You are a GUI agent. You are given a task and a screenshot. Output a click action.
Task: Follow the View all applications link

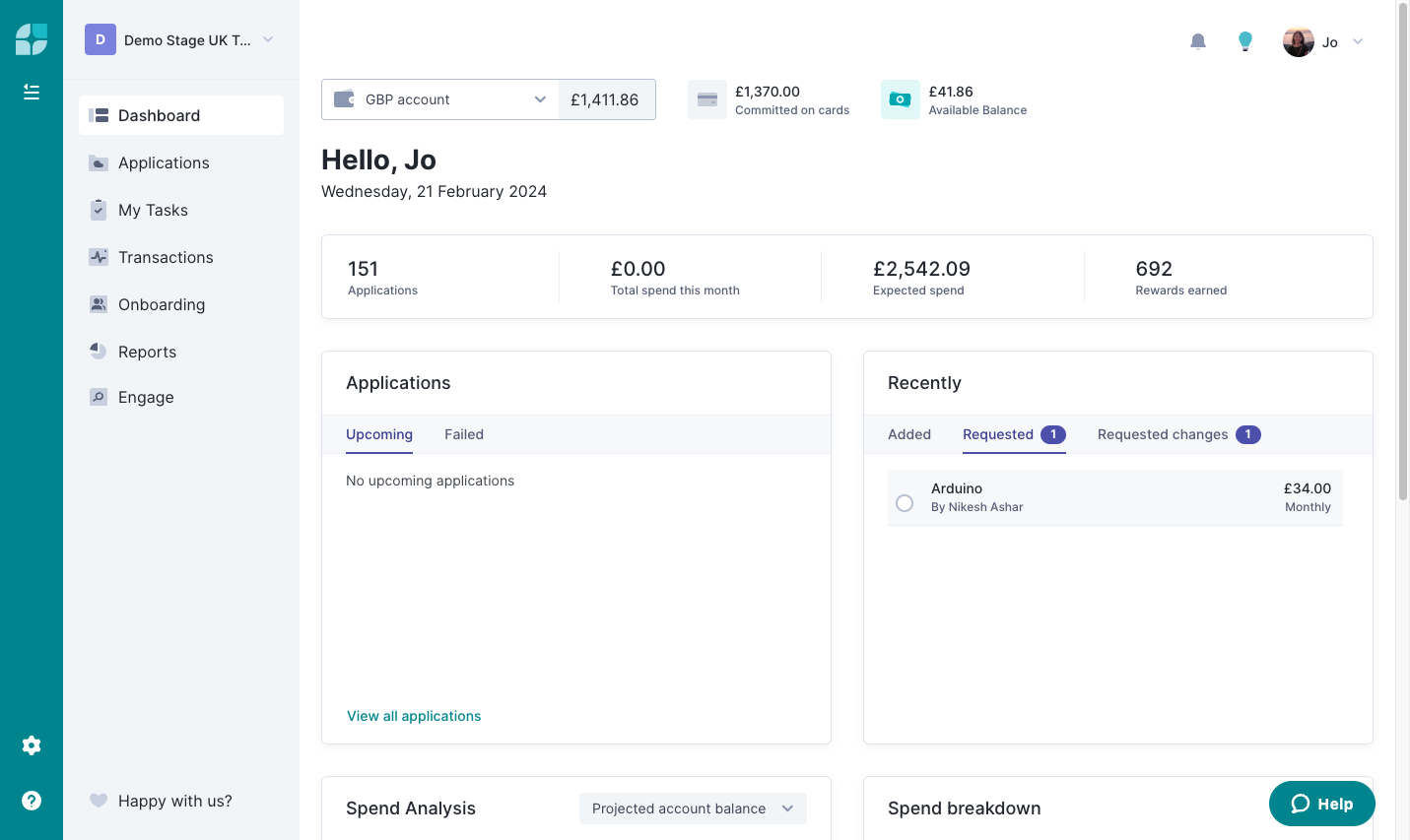pos(414,716)
